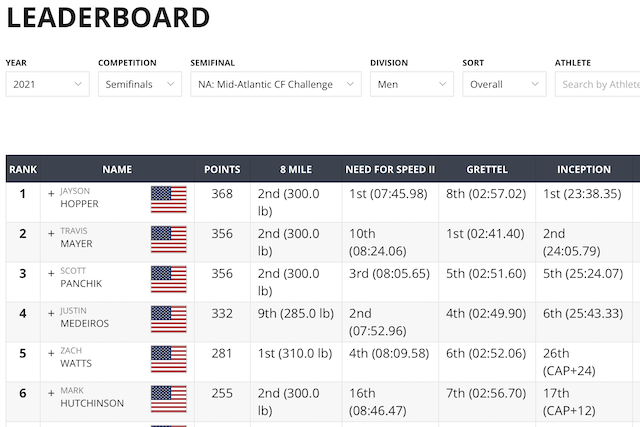This screenshot has width=640, height=427.
Task: Click the Points column header
Action: tap(222, 169)
